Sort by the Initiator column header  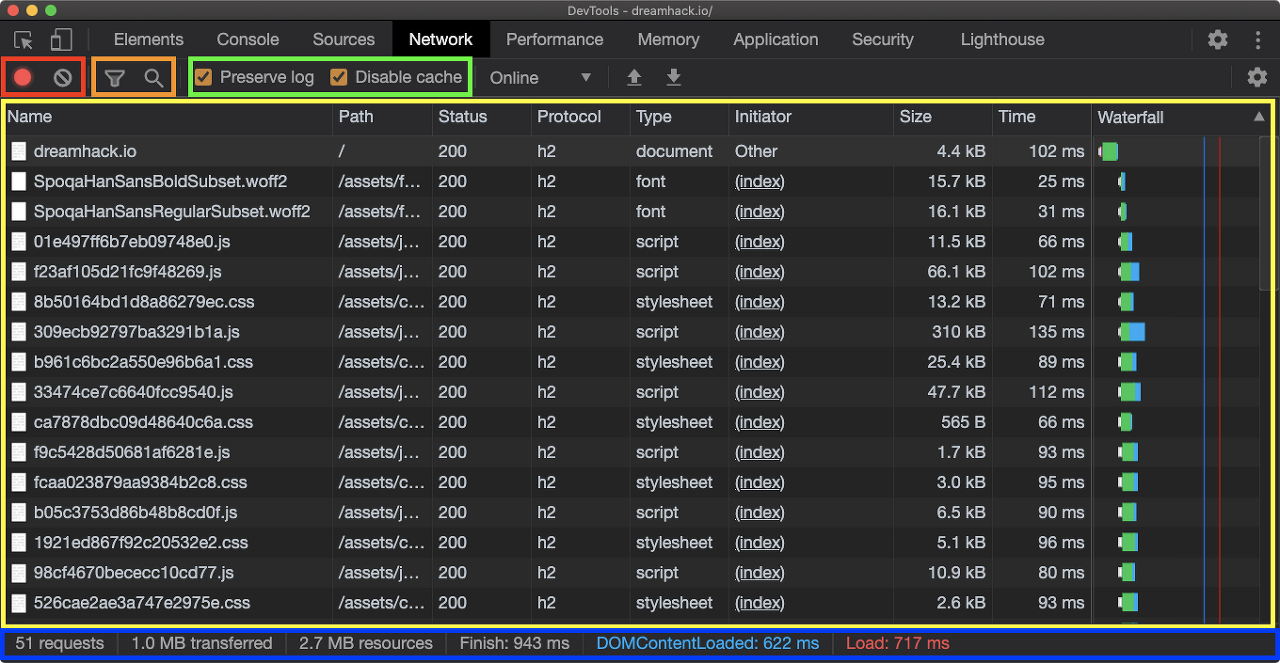pyautogui.click(x=811, y=117)
